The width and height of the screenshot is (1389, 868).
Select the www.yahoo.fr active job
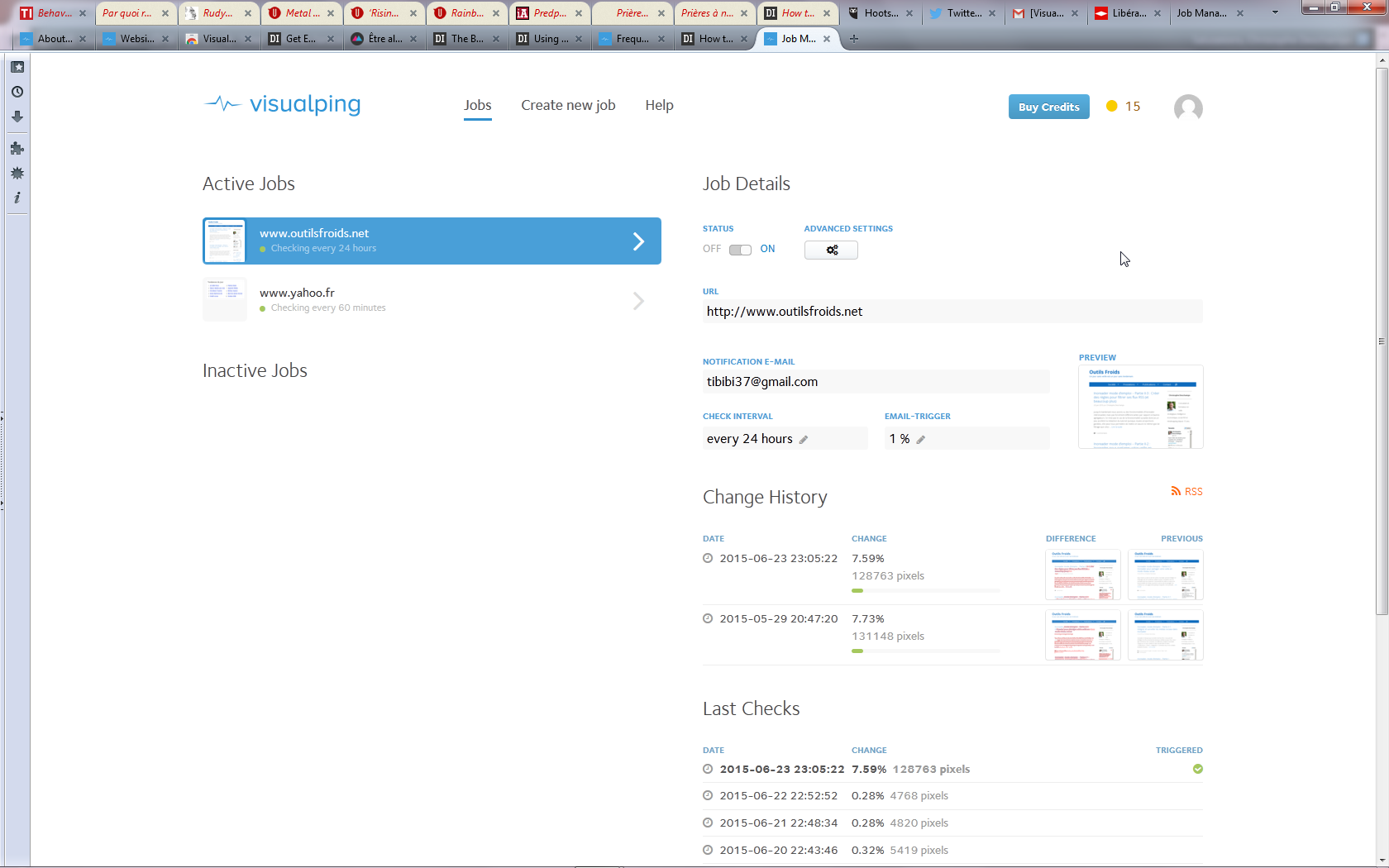click(432, 301)
